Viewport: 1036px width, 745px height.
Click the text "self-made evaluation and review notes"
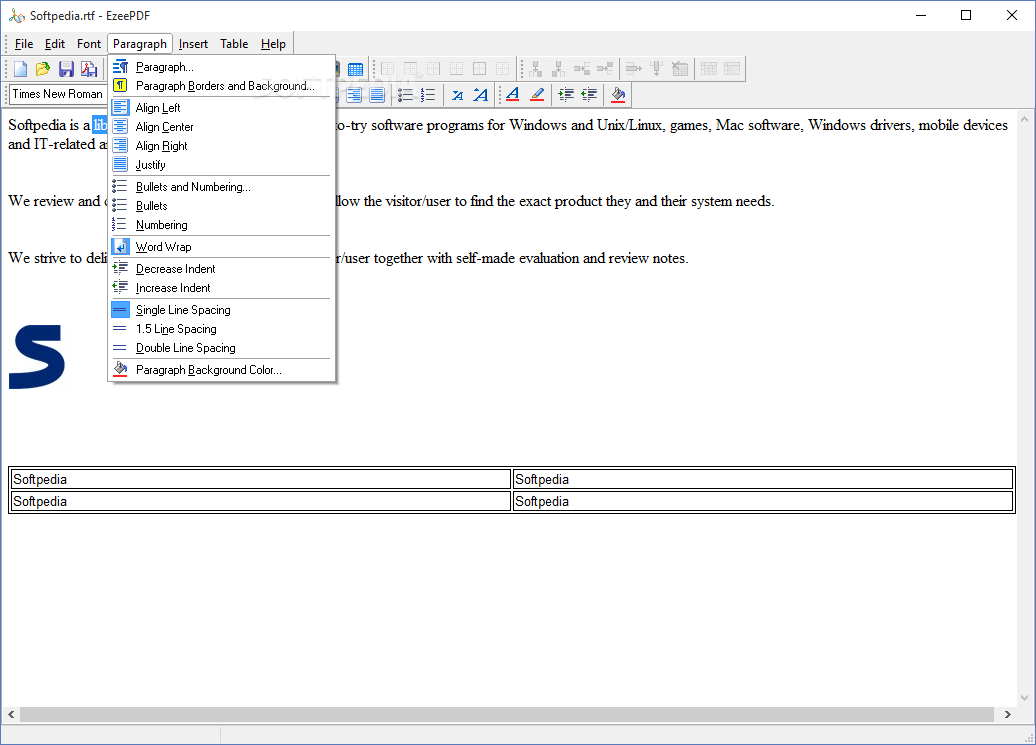click(x=572, y=258)
